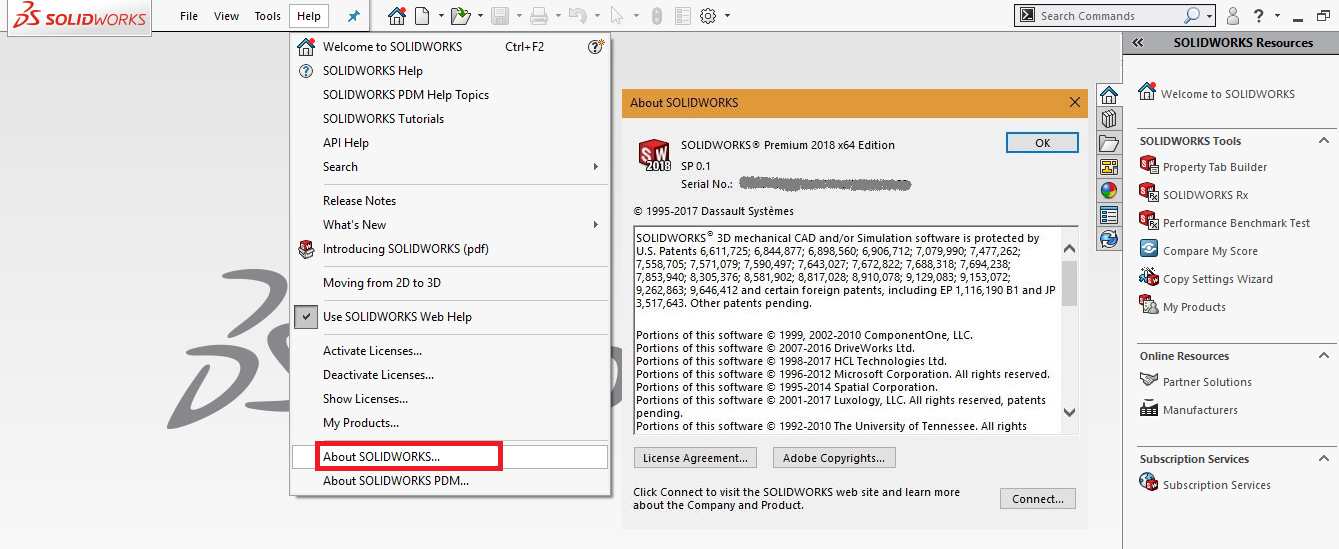Collapse Online Resources section

pyautogui.click(x=1323, y=356)
